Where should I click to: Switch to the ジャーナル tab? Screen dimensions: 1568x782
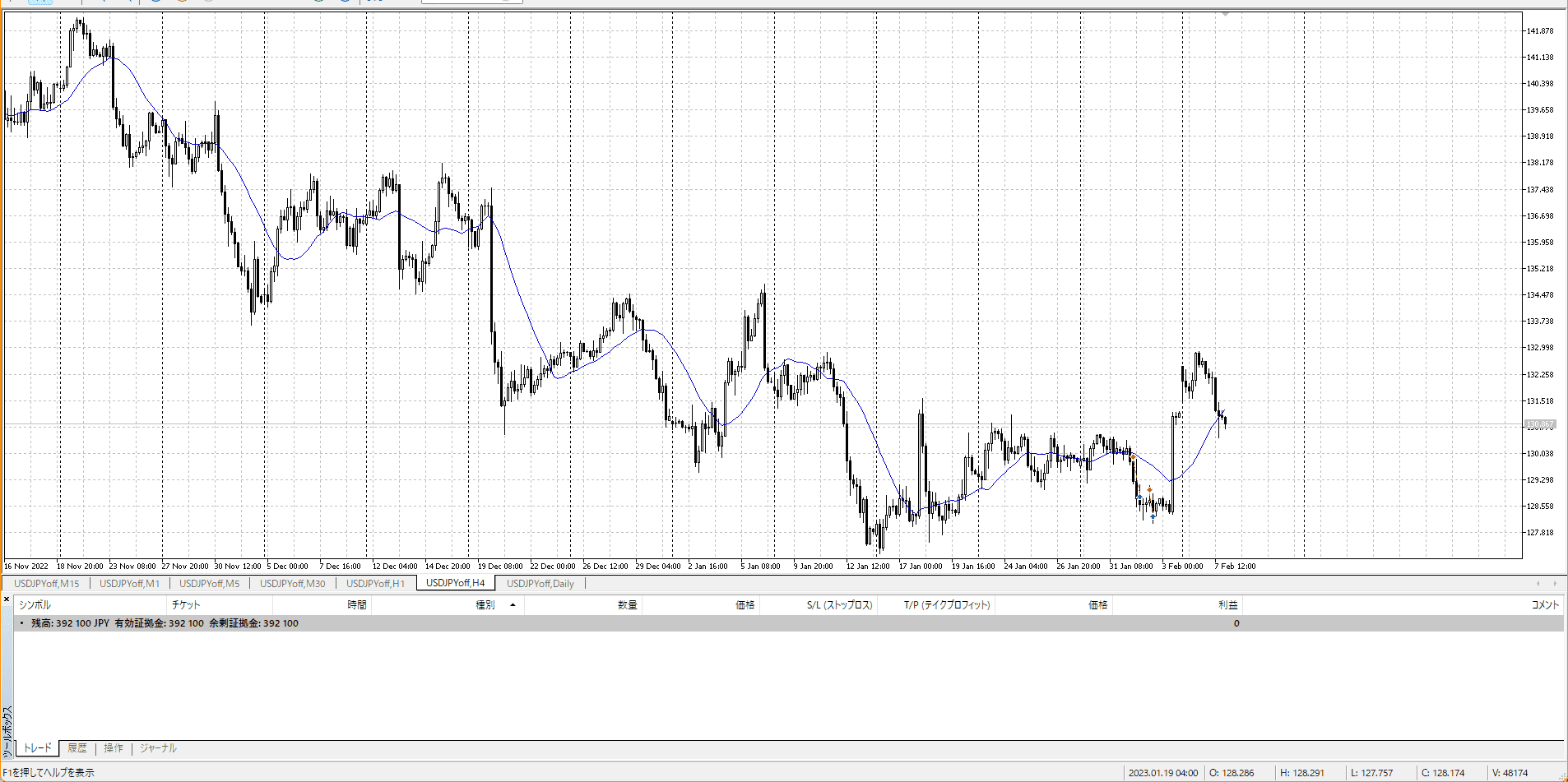pyautogui.click(x=158, y=748)
